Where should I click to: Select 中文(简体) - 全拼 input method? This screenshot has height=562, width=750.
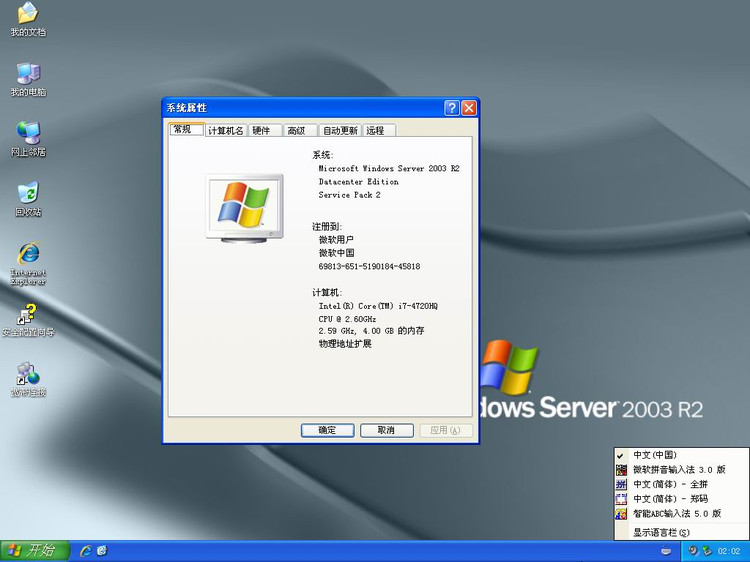pos(681,484)
